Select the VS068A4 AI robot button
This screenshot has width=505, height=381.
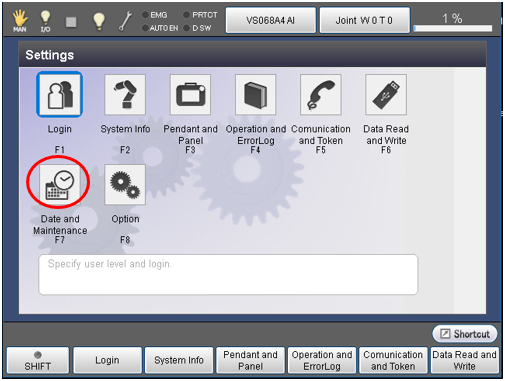pyautogui.click(x=270, y=20)
